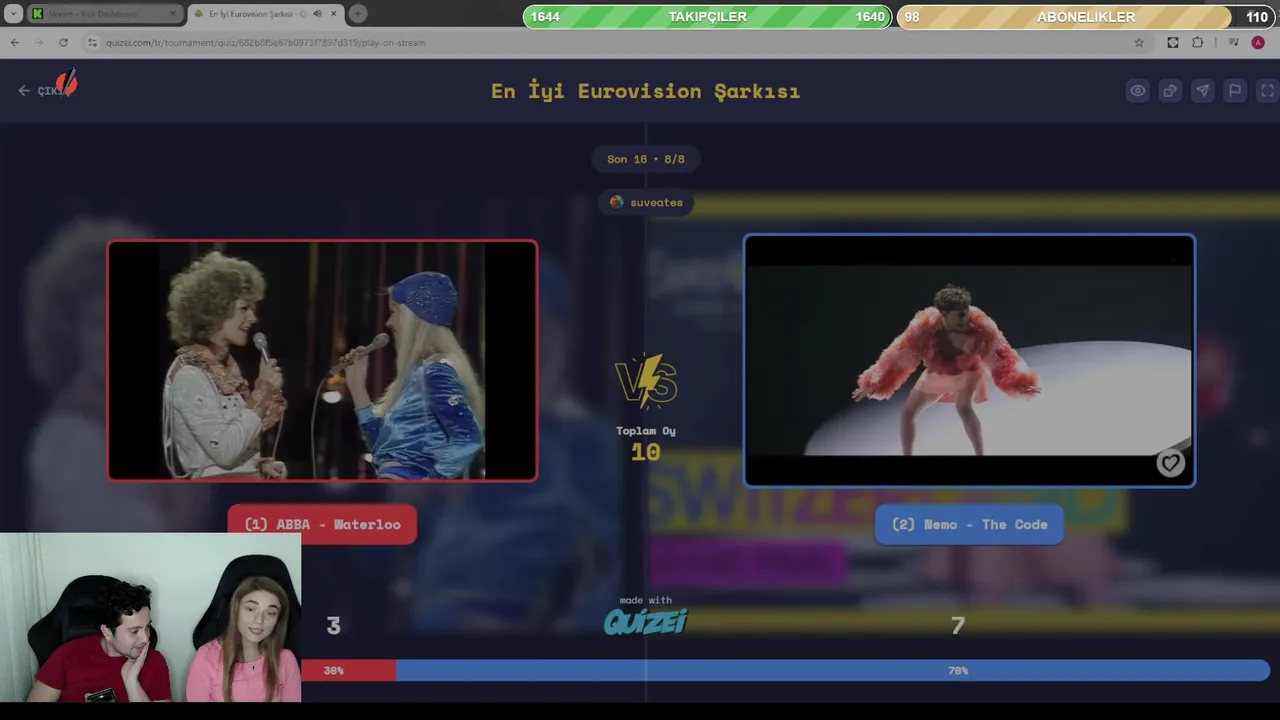The image size is (1280, 720).
Task: Click the Quizei logo
Action: pos(646,622)
